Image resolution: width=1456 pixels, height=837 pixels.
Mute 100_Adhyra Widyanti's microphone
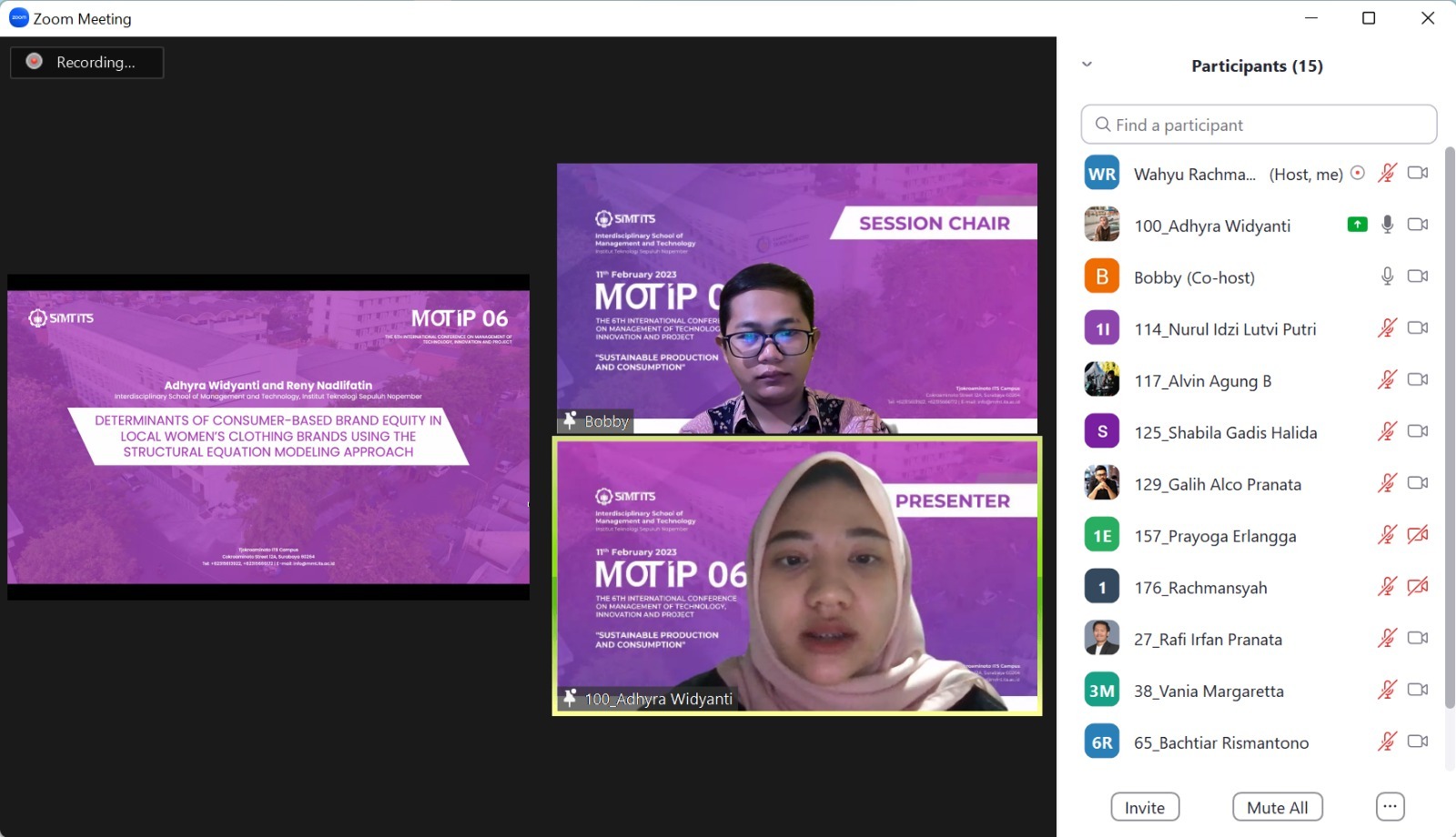[x=1387, y=225]
